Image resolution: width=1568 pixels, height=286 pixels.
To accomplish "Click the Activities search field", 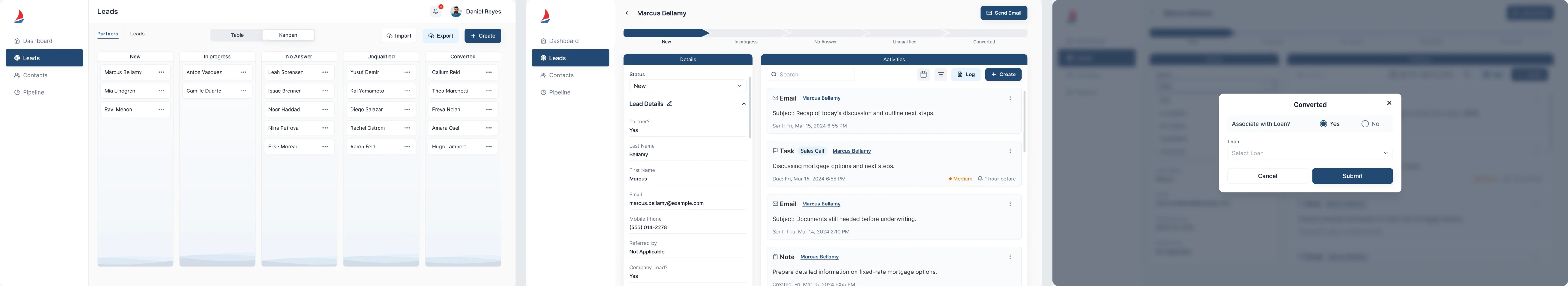I will click(x=811, y=74).
